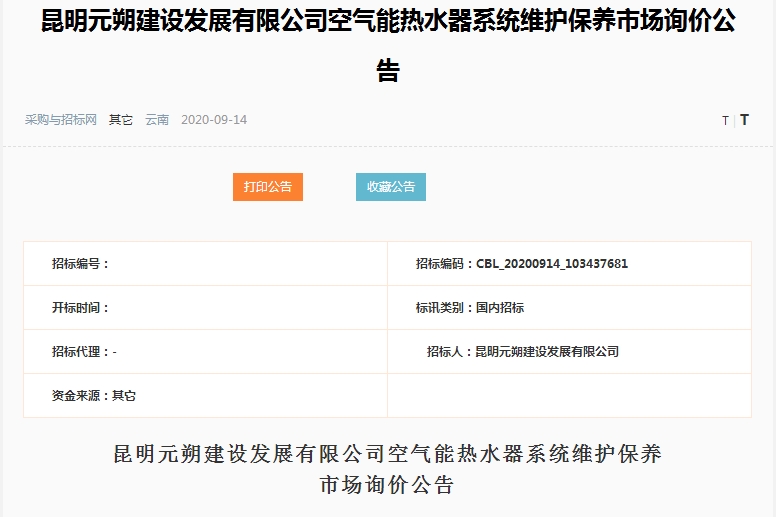This screenshot has width=776, height=517.
Task: Click the code CBL_20200914_103437681
Action: pyautogui.click(x=551, y=264)
